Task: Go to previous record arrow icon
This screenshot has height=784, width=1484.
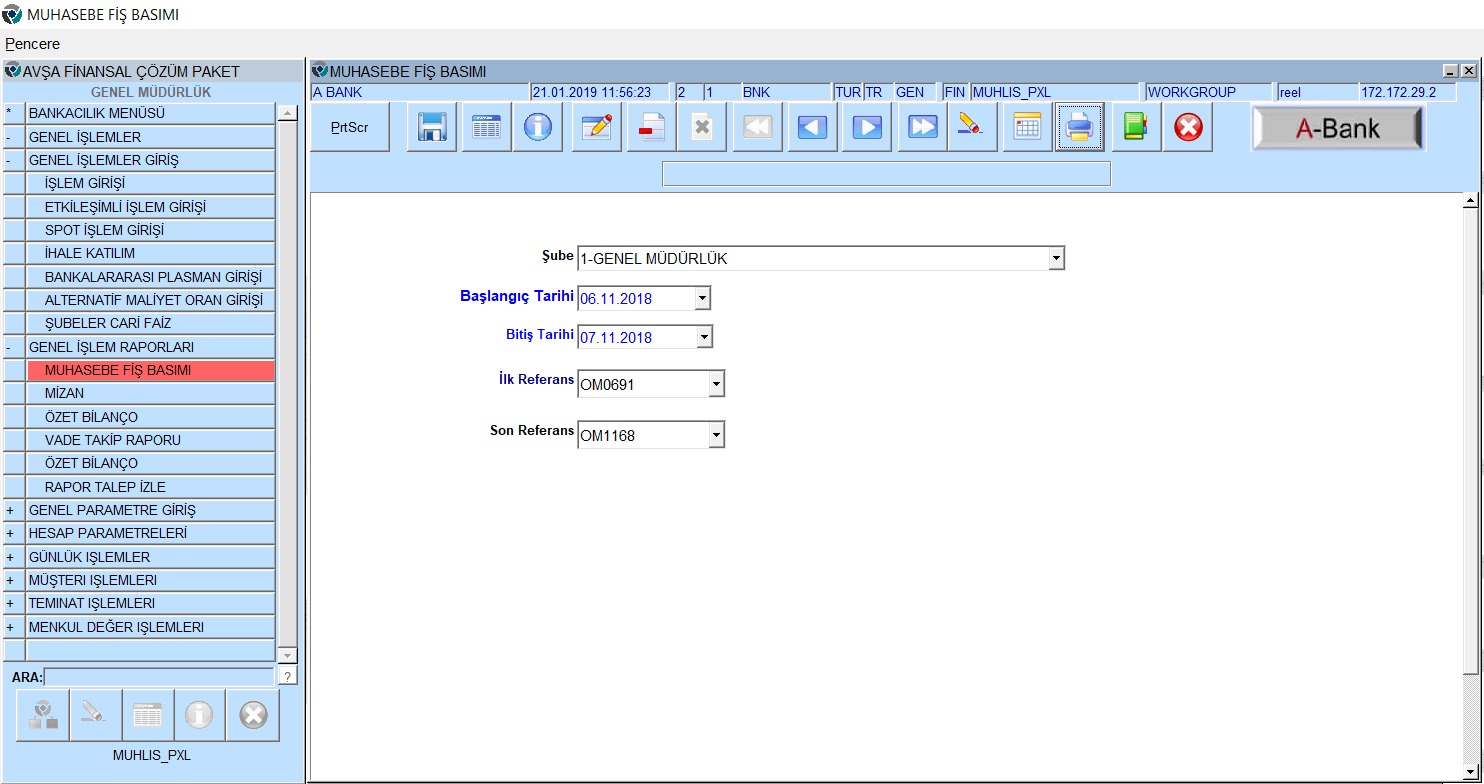Action: click(x=813, y=128)
